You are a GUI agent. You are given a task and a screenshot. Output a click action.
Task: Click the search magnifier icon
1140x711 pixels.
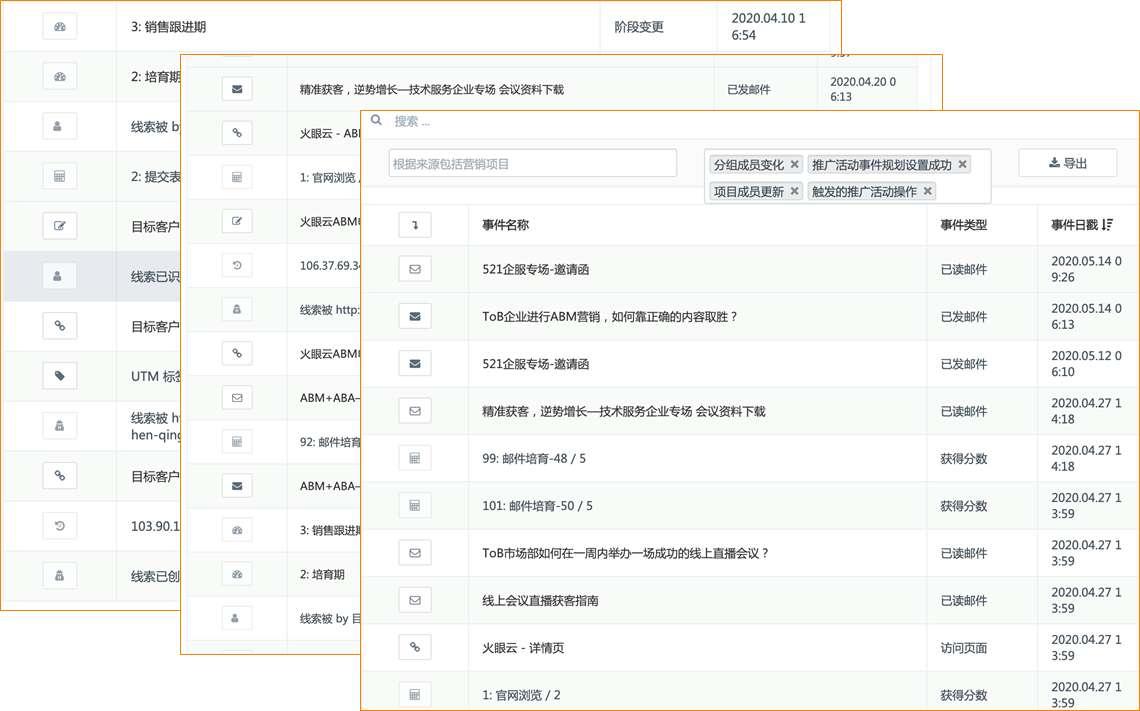pos(375,119)
